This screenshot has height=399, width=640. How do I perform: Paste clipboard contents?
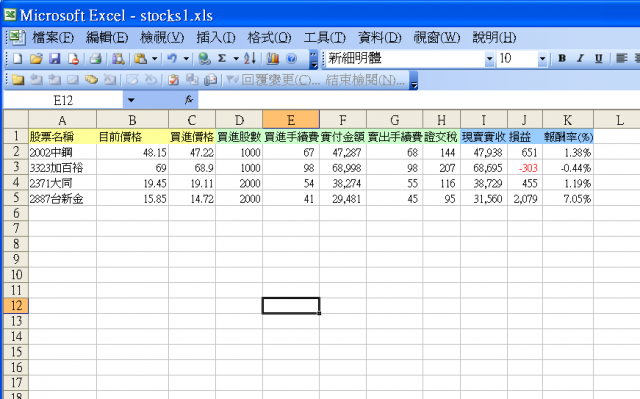(141, 59)
